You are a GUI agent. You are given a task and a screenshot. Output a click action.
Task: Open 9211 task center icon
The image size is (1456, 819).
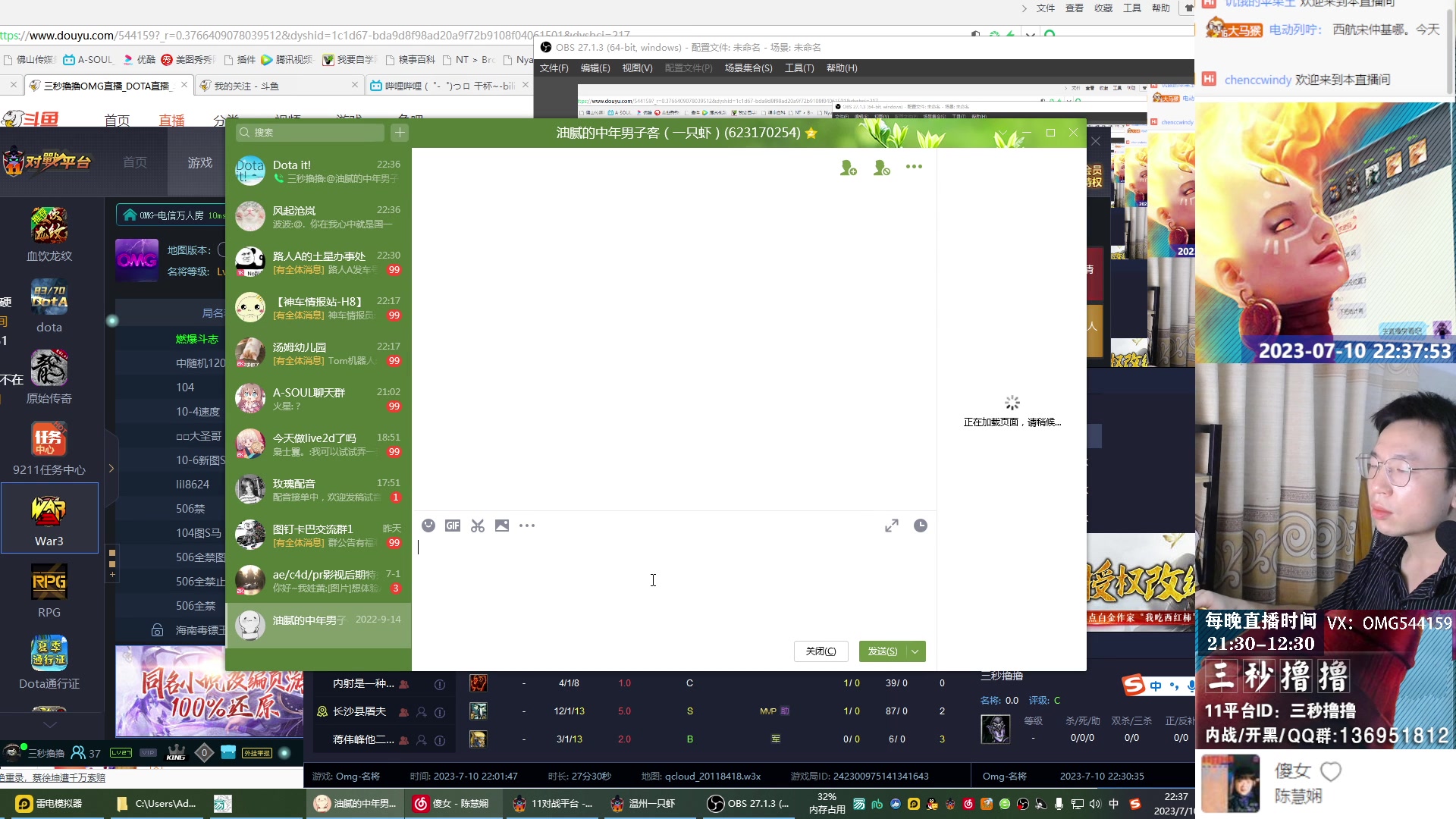point(49,448)
